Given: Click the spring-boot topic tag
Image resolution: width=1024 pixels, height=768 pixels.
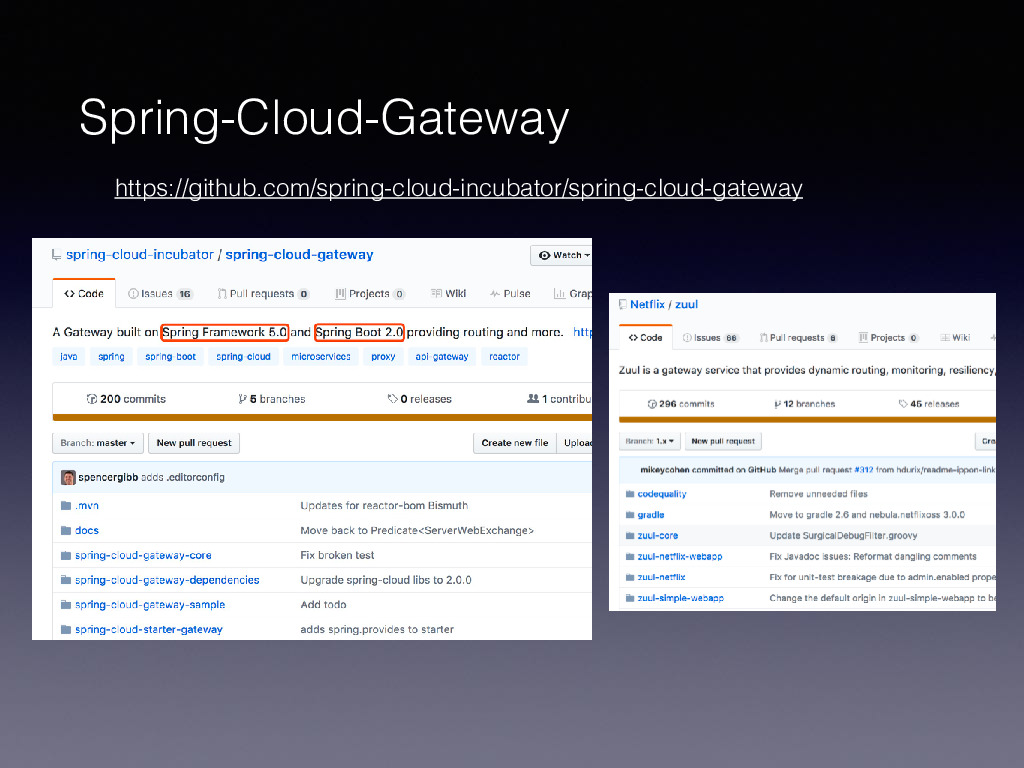Looking at the screenshot, I should point(170,357).
